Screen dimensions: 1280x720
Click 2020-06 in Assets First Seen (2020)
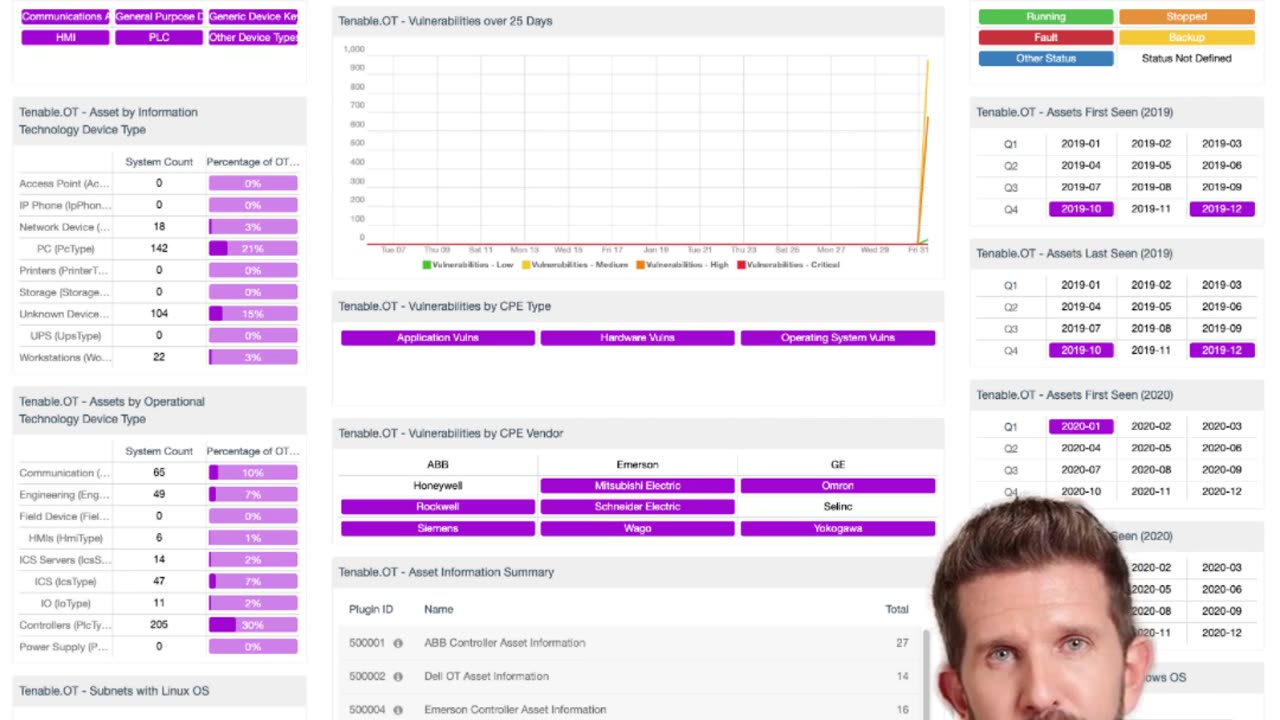click(1222, 448)
